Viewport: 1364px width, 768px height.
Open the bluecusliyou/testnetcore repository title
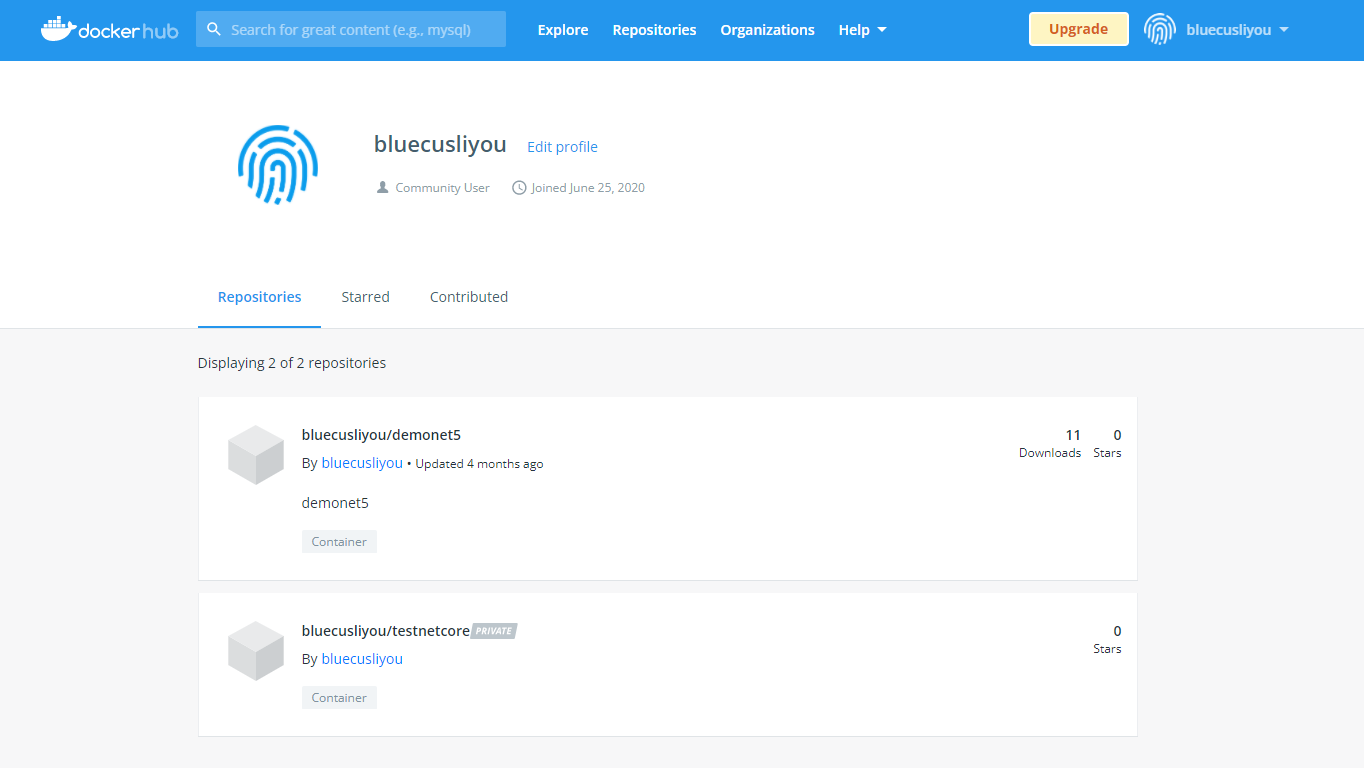385,631
